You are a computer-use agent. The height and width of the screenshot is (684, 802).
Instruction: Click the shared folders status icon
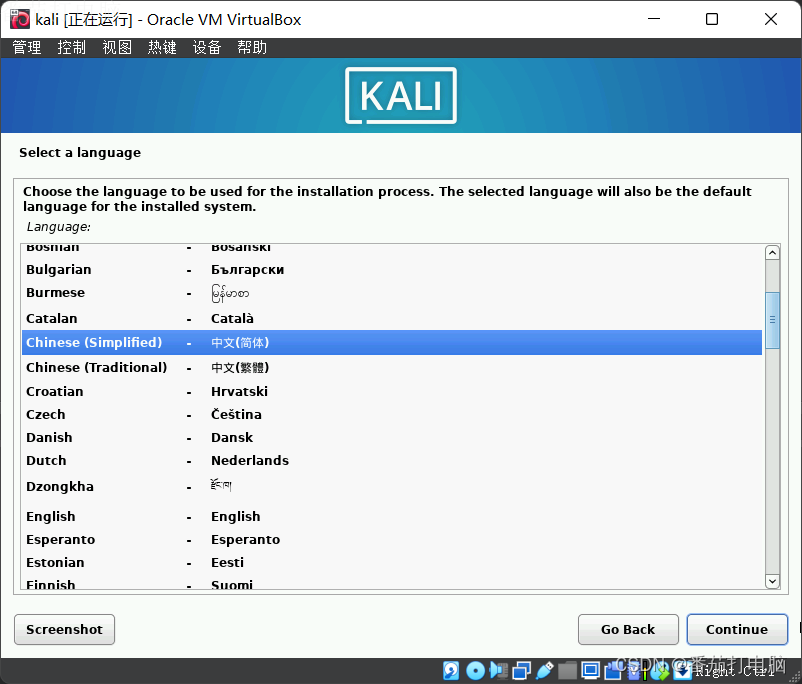pos(567,670)
